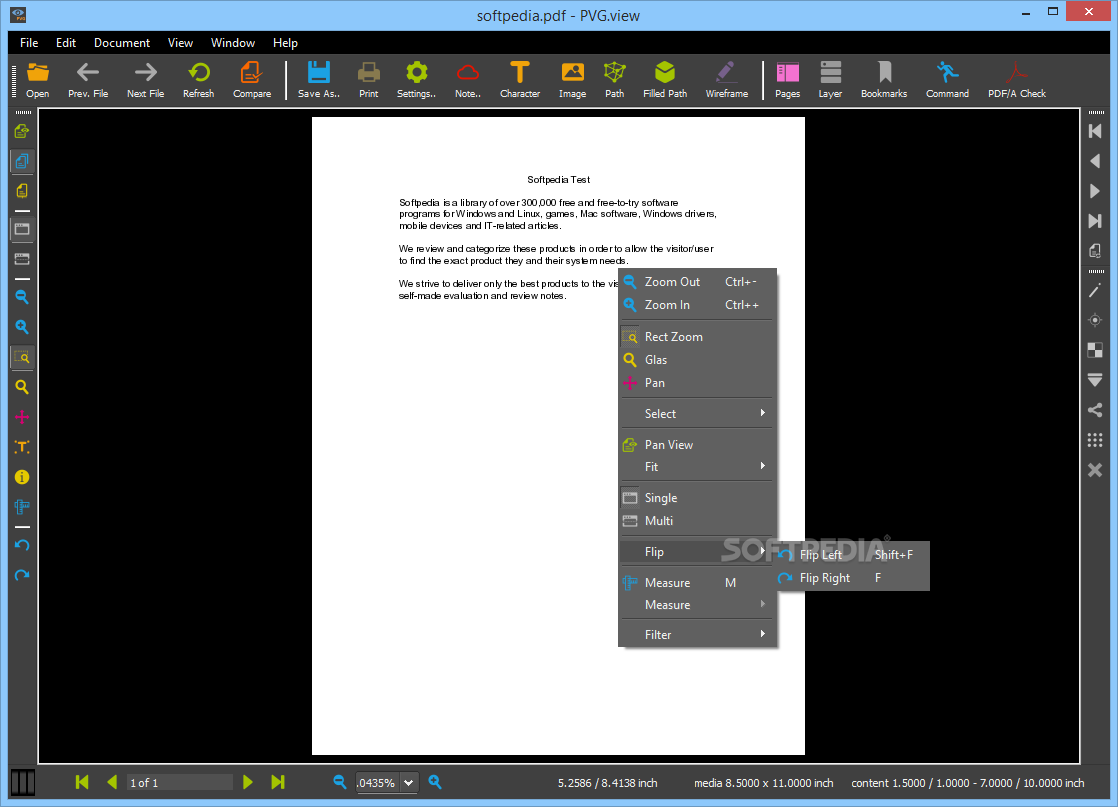The height and width of the screenshot is (807, 1118).
Task: Open Settings.. gear icon
Action: tap(416, 80)
